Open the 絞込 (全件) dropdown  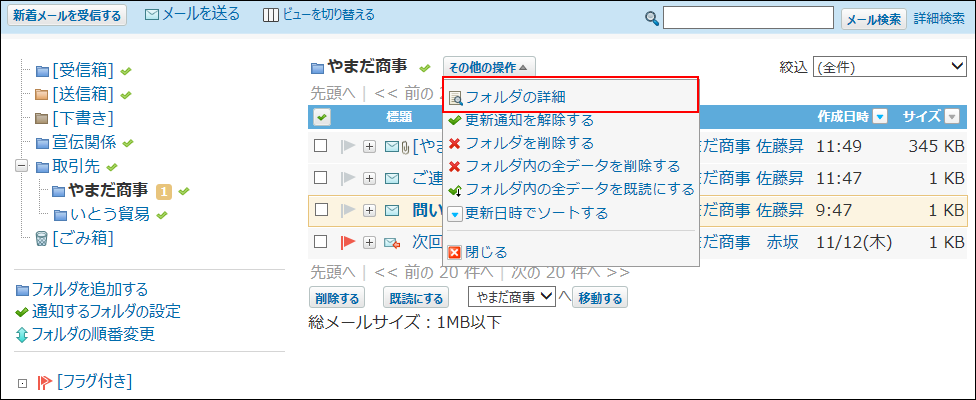(889, 67)
